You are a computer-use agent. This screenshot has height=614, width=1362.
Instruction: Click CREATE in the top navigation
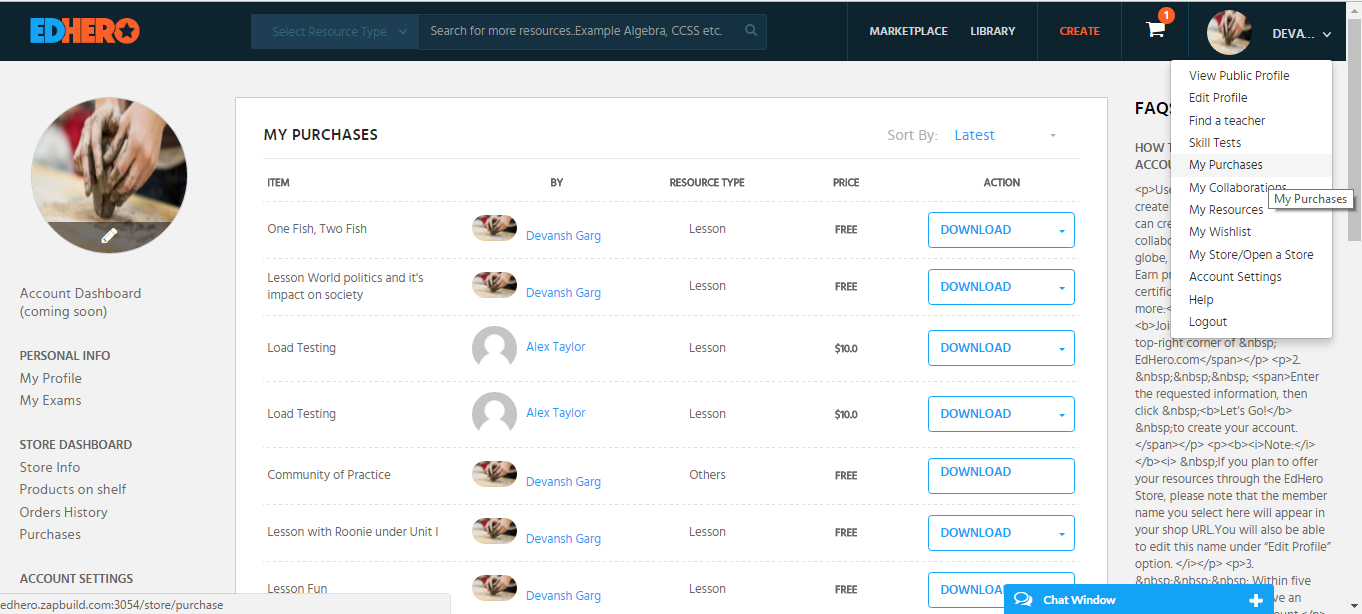(x=1079, y=31)
